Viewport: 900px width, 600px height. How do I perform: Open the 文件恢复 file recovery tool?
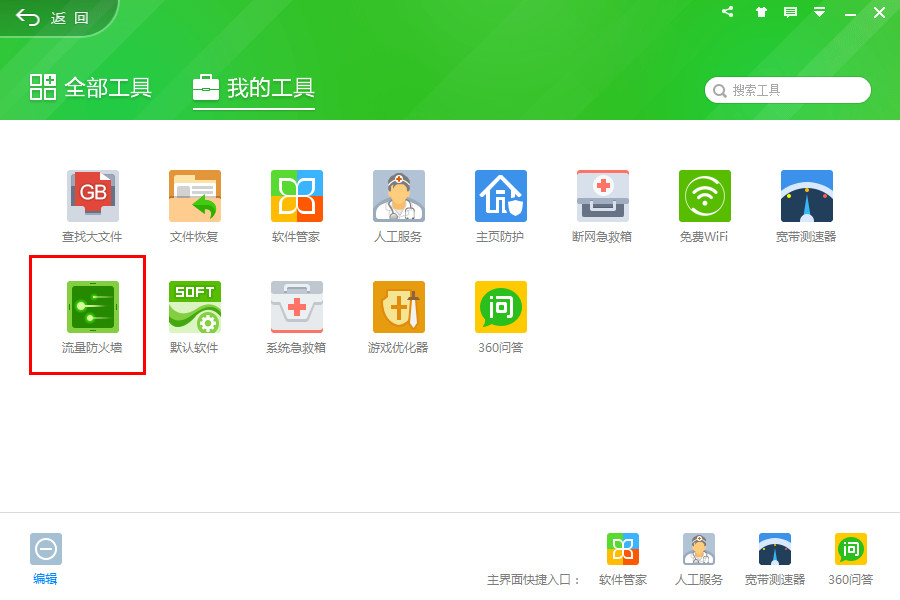pos(195,196)
